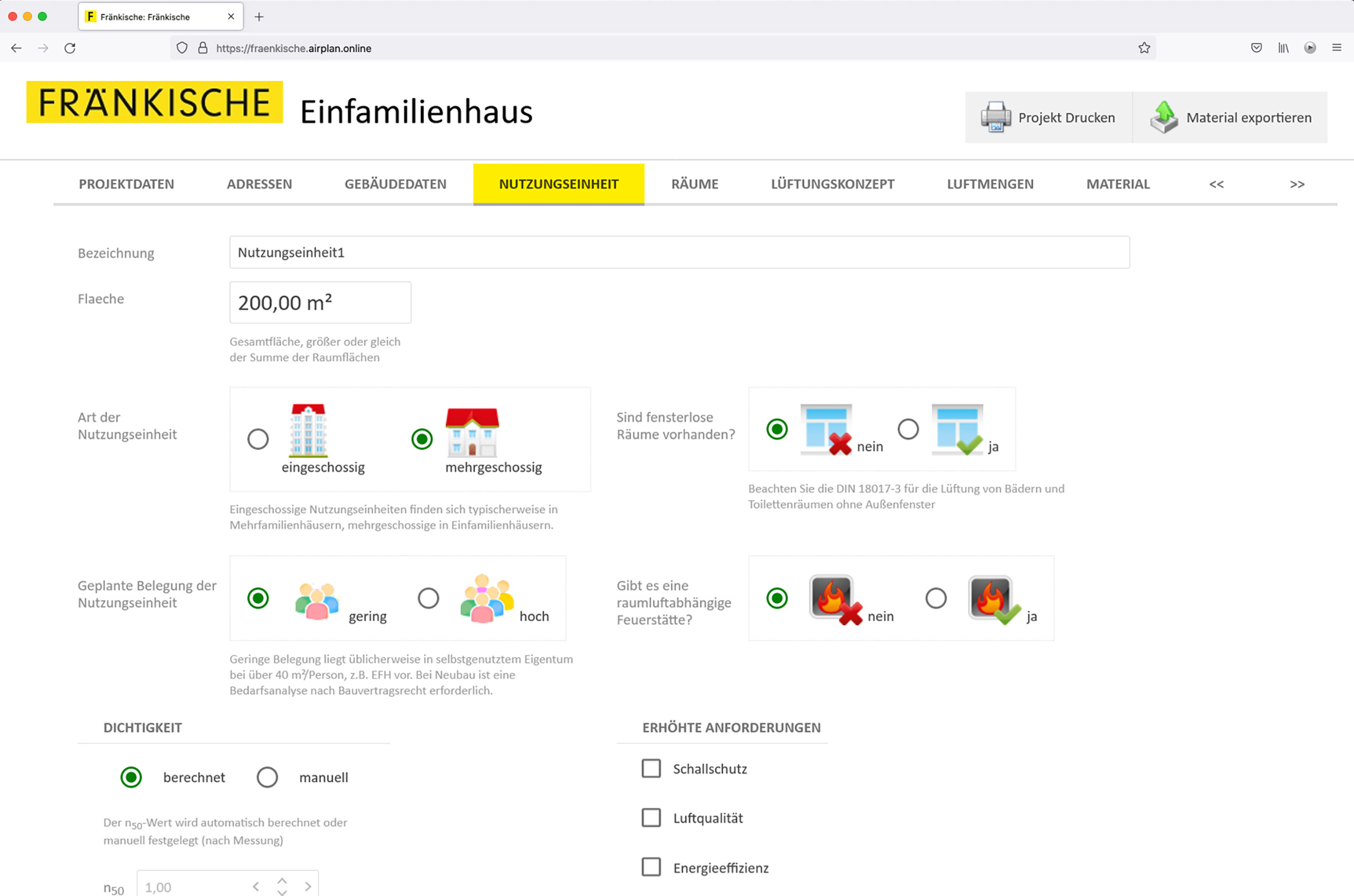Open the LÜFTUNGSKONZEPT tab

coord(832,184)
